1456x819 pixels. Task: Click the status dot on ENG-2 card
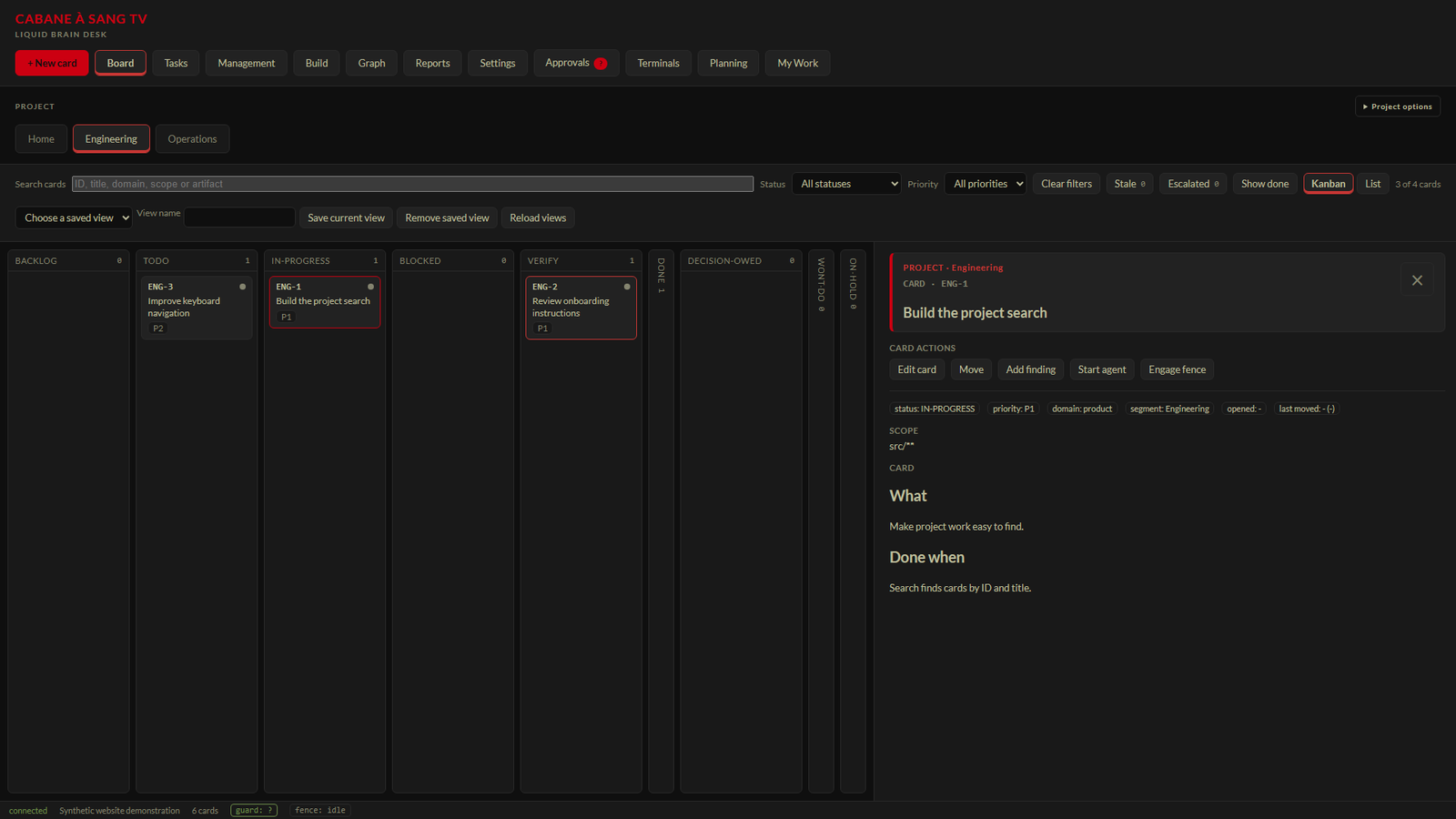point(627,287)
